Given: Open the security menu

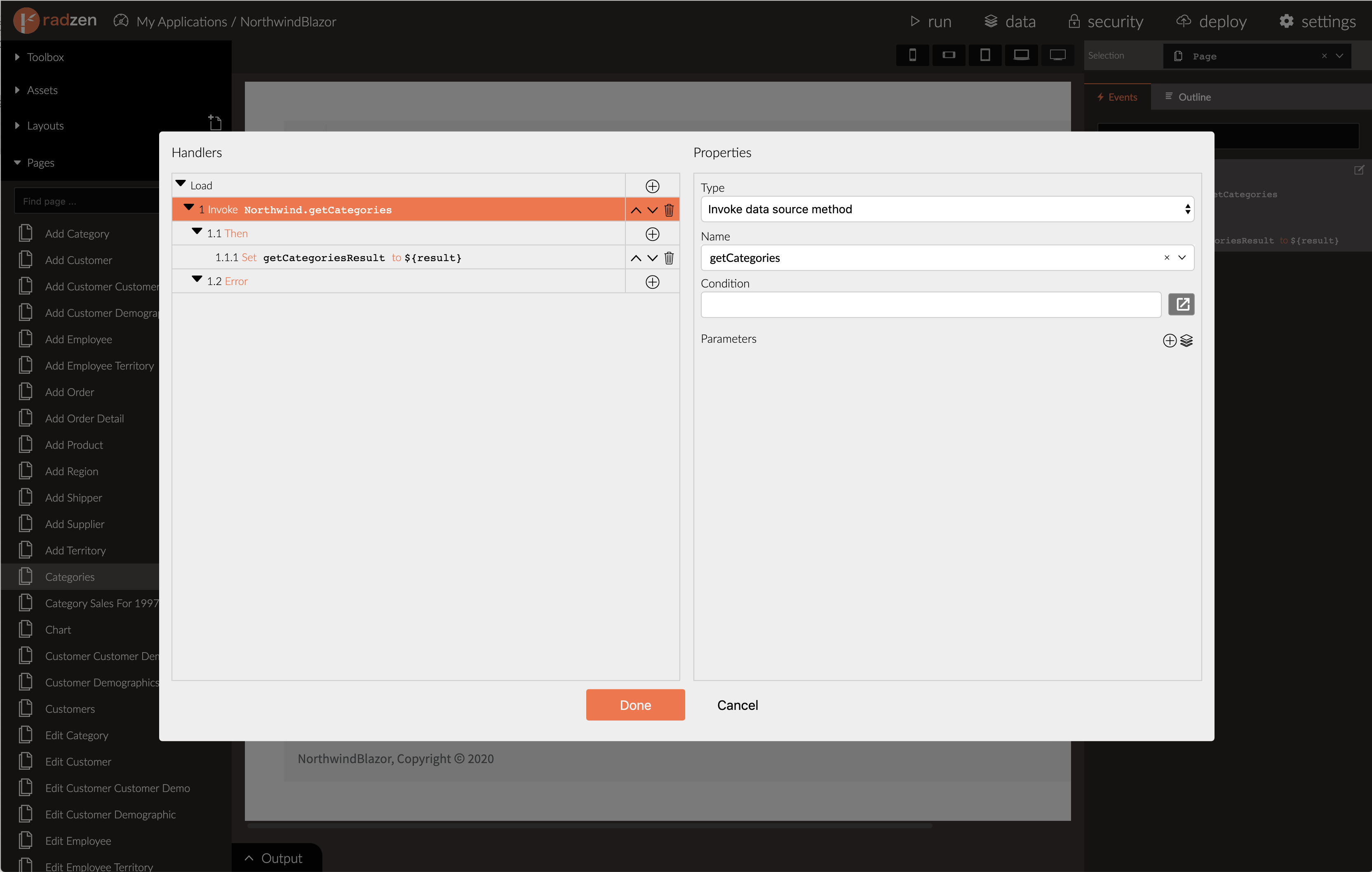Looking at the screenshot, I should click(1105, 21).
